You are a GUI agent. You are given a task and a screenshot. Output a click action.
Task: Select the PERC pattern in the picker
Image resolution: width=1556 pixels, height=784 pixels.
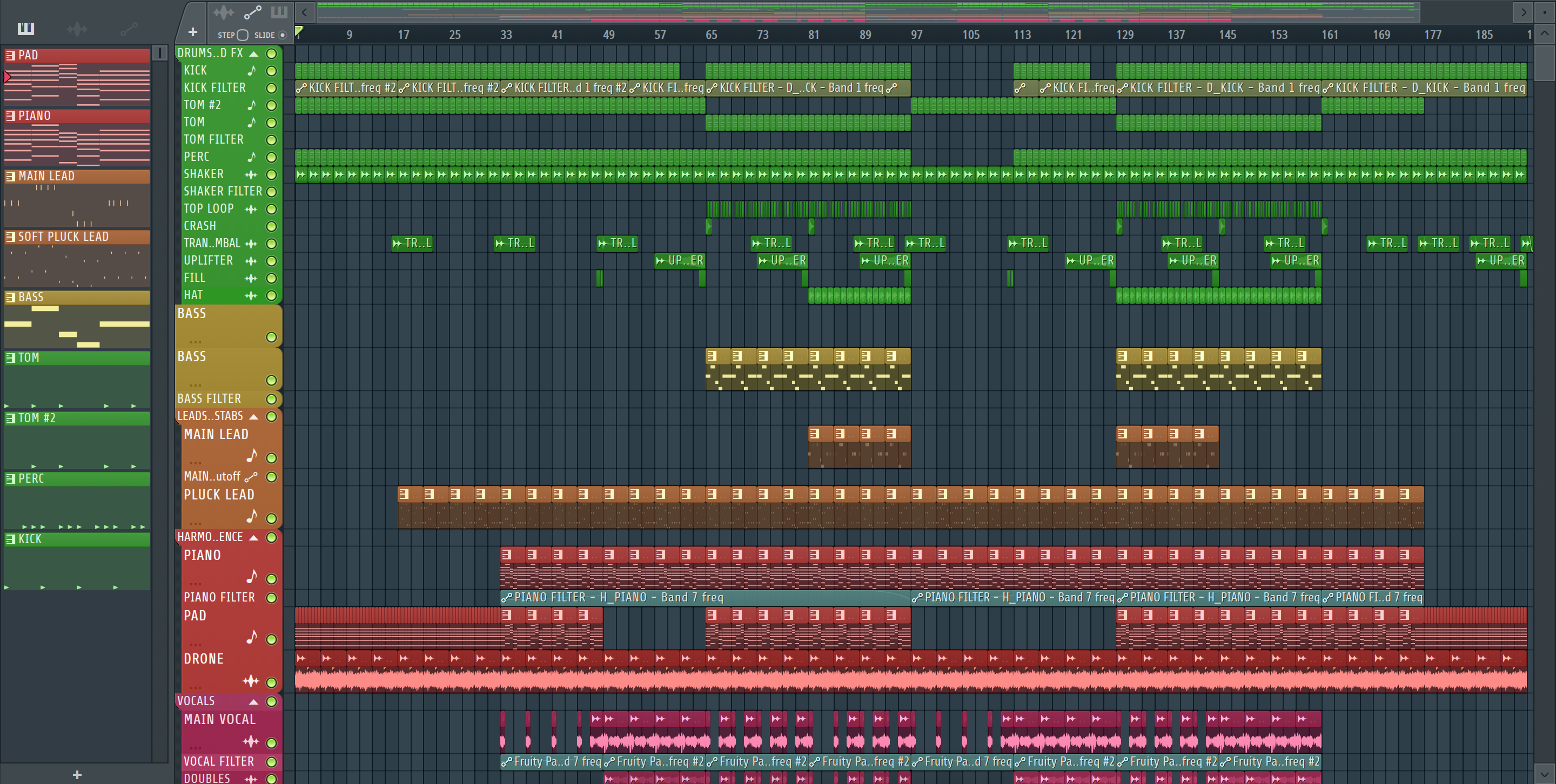click(77, 501)
